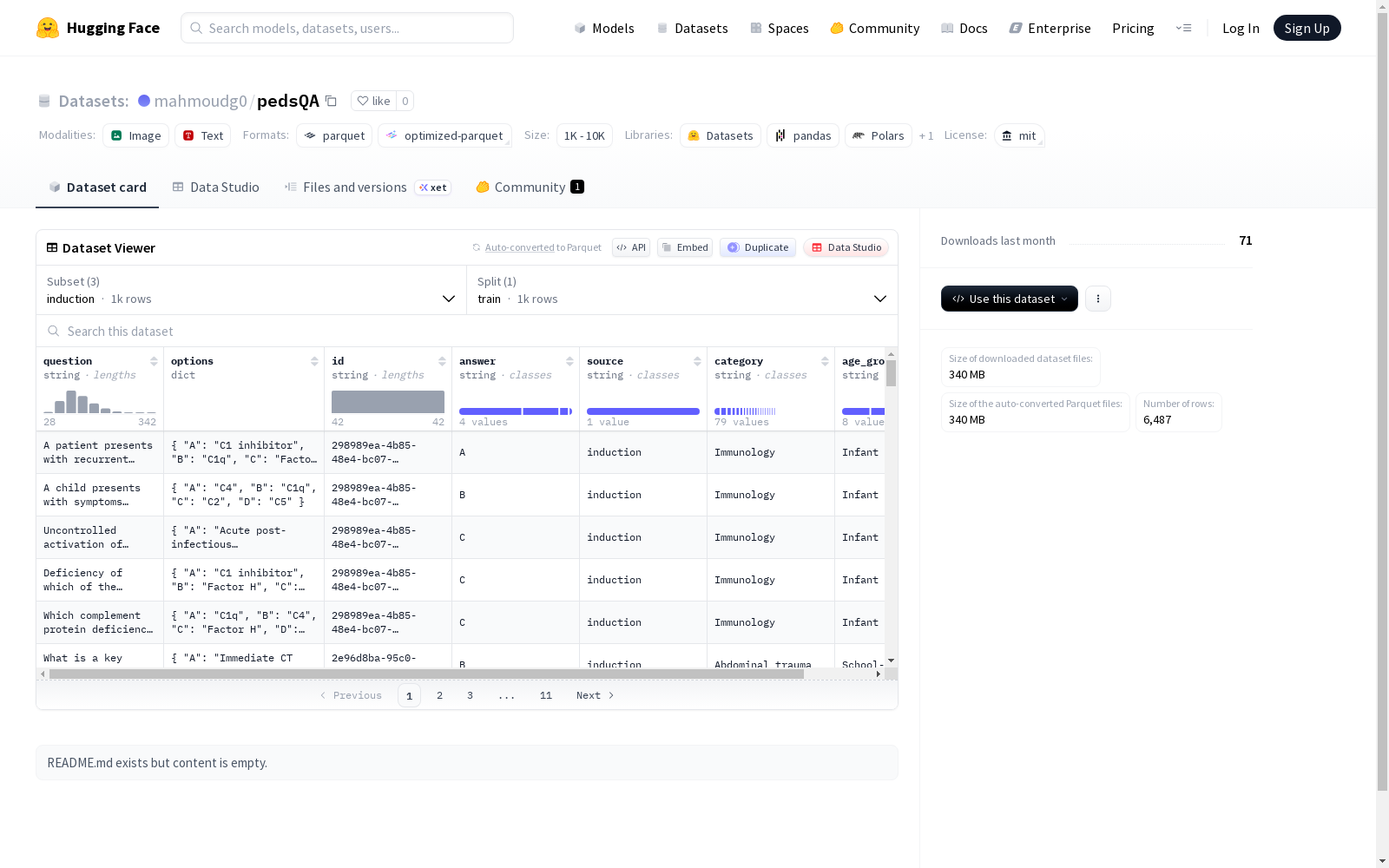Image resolution: width=1389 pixels, height=868 pixels.
Task: Click the pandas library tag
Action: click(x=803, y=135)
